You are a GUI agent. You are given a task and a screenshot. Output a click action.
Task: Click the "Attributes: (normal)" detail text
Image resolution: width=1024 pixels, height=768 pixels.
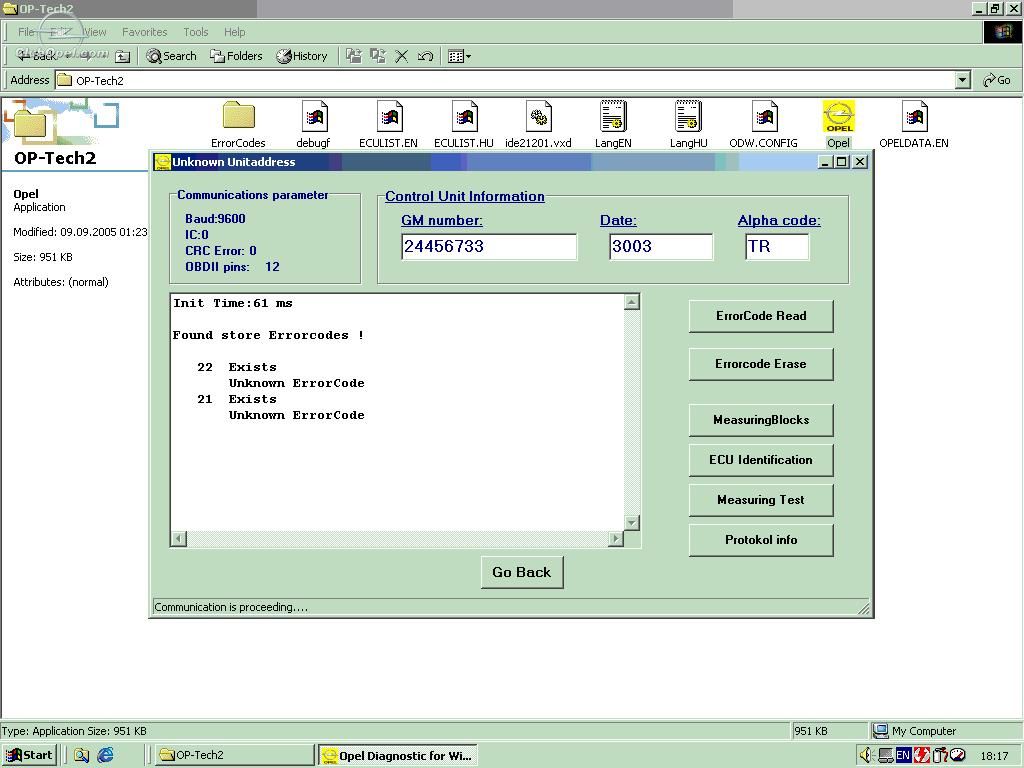61,282
